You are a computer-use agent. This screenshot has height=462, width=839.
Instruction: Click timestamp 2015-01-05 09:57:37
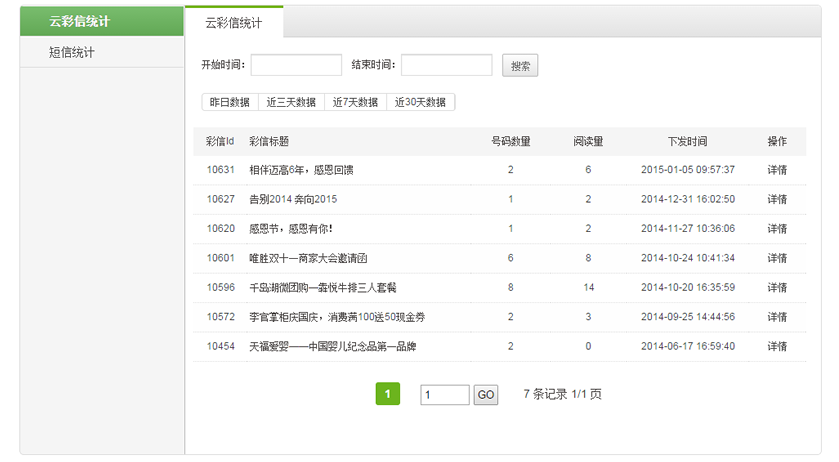[x=688, y=170]
